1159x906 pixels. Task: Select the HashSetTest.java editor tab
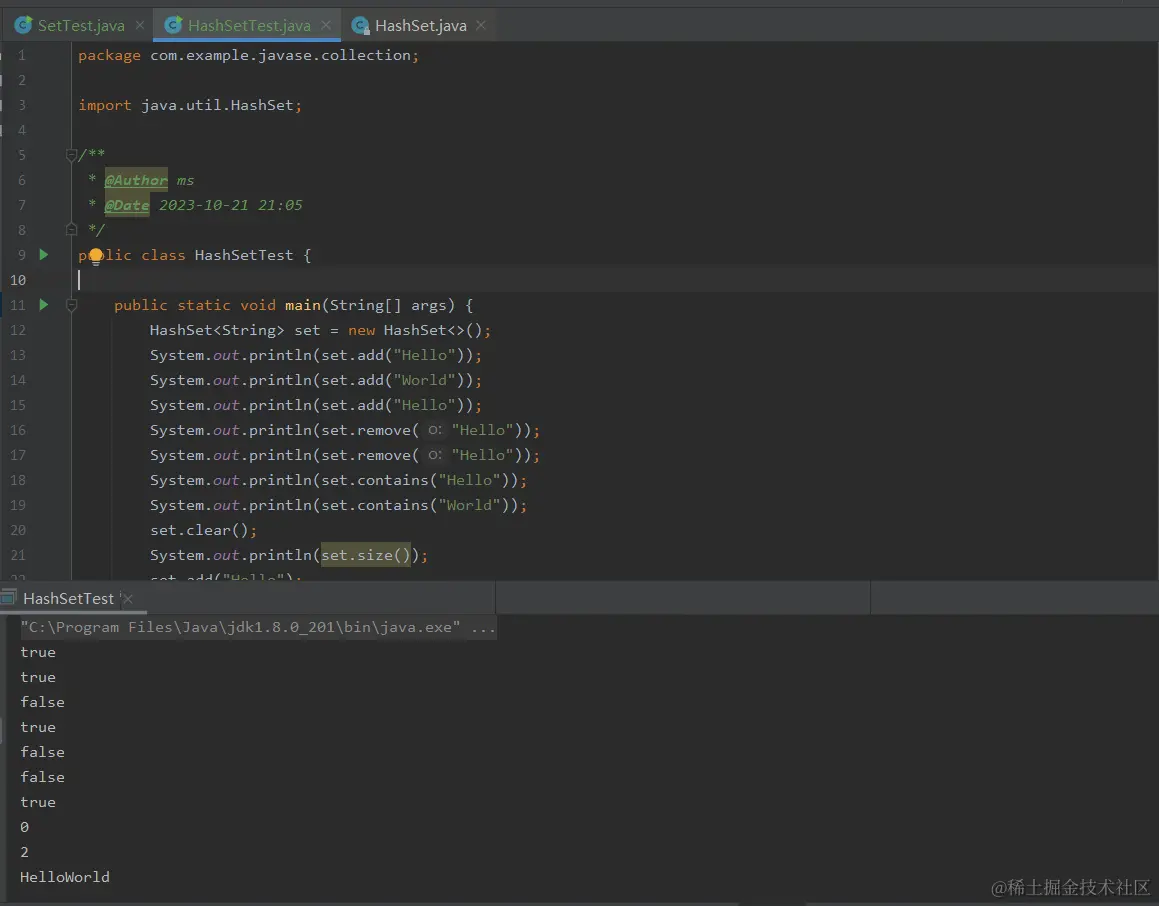249,26
